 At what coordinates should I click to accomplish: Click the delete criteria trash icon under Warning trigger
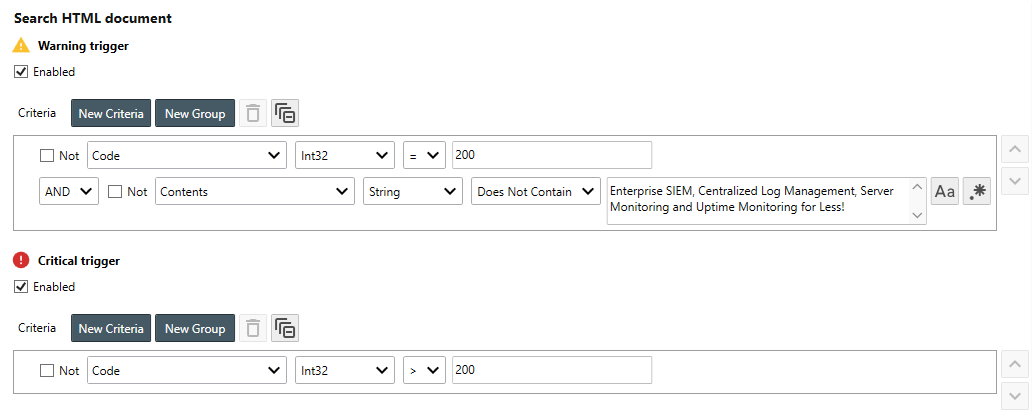point(254,114)
